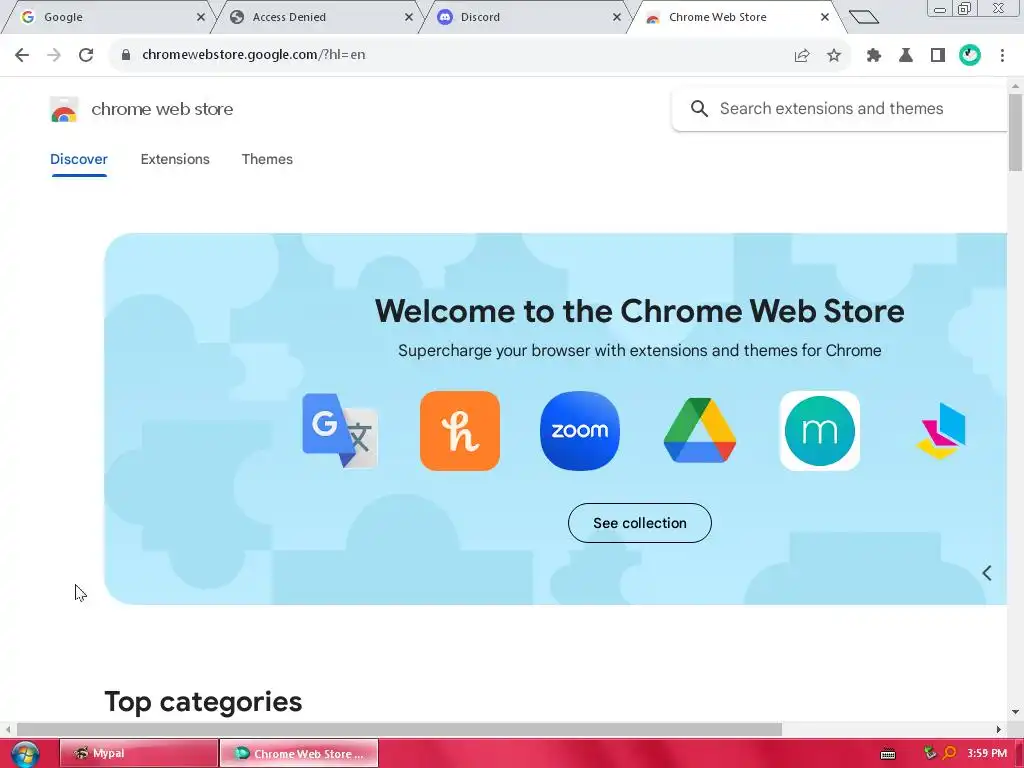Image resolution: width=1024 pixels, height=768 pixels.
Task: Go to previous banner slide chevron
Action: pos(987,573)
